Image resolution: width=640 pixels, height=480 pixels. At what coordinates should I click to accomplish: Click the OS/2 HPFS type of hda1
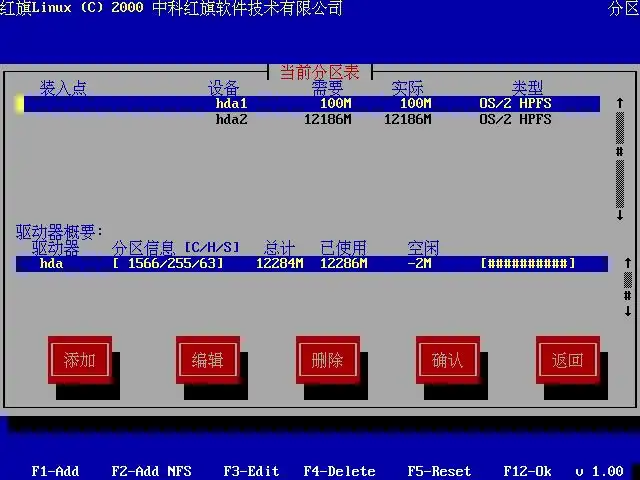click(x=516, y=104)
